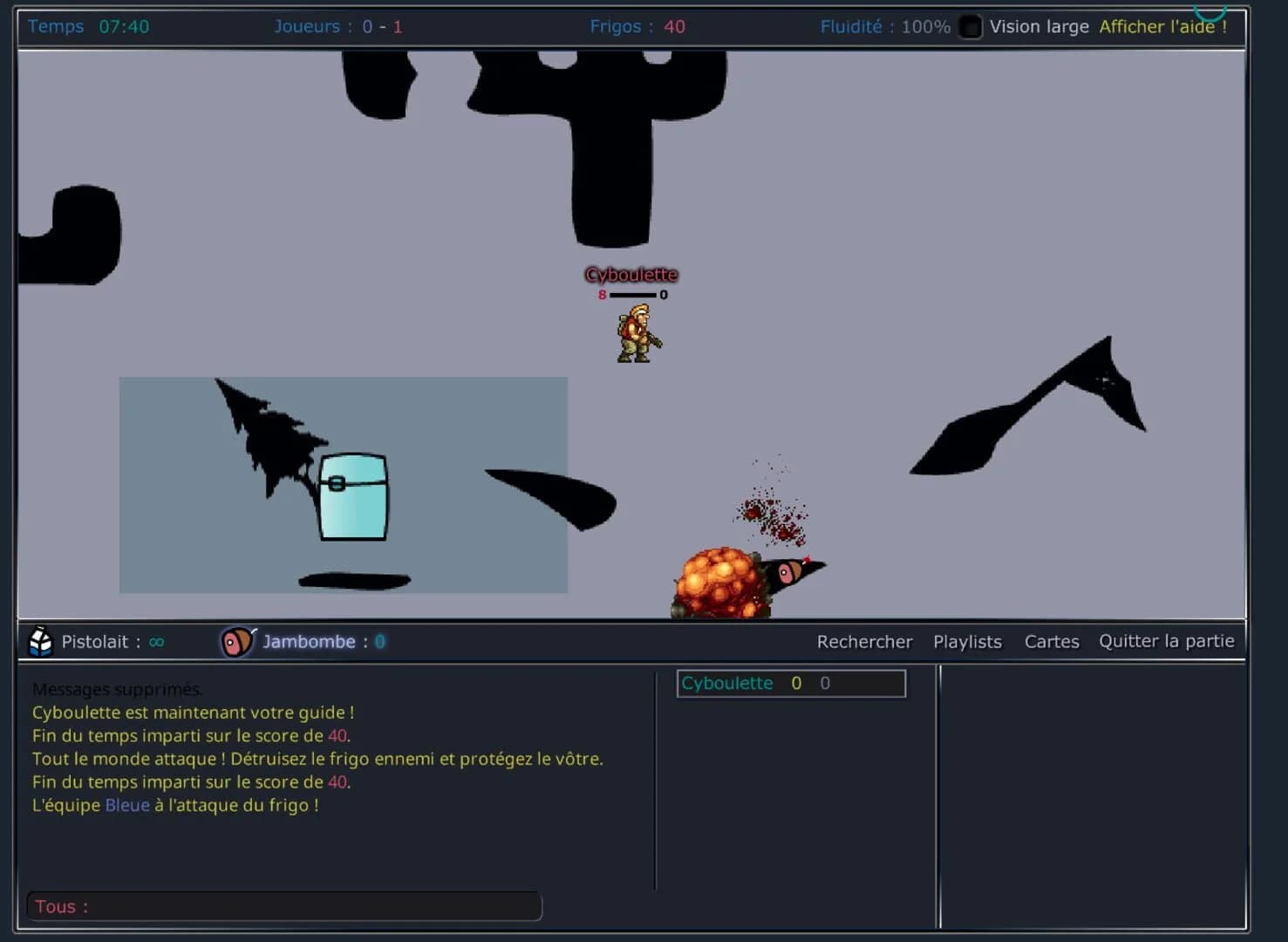Click the "Afficher l'aide !" link

[x=1163, y=26]
